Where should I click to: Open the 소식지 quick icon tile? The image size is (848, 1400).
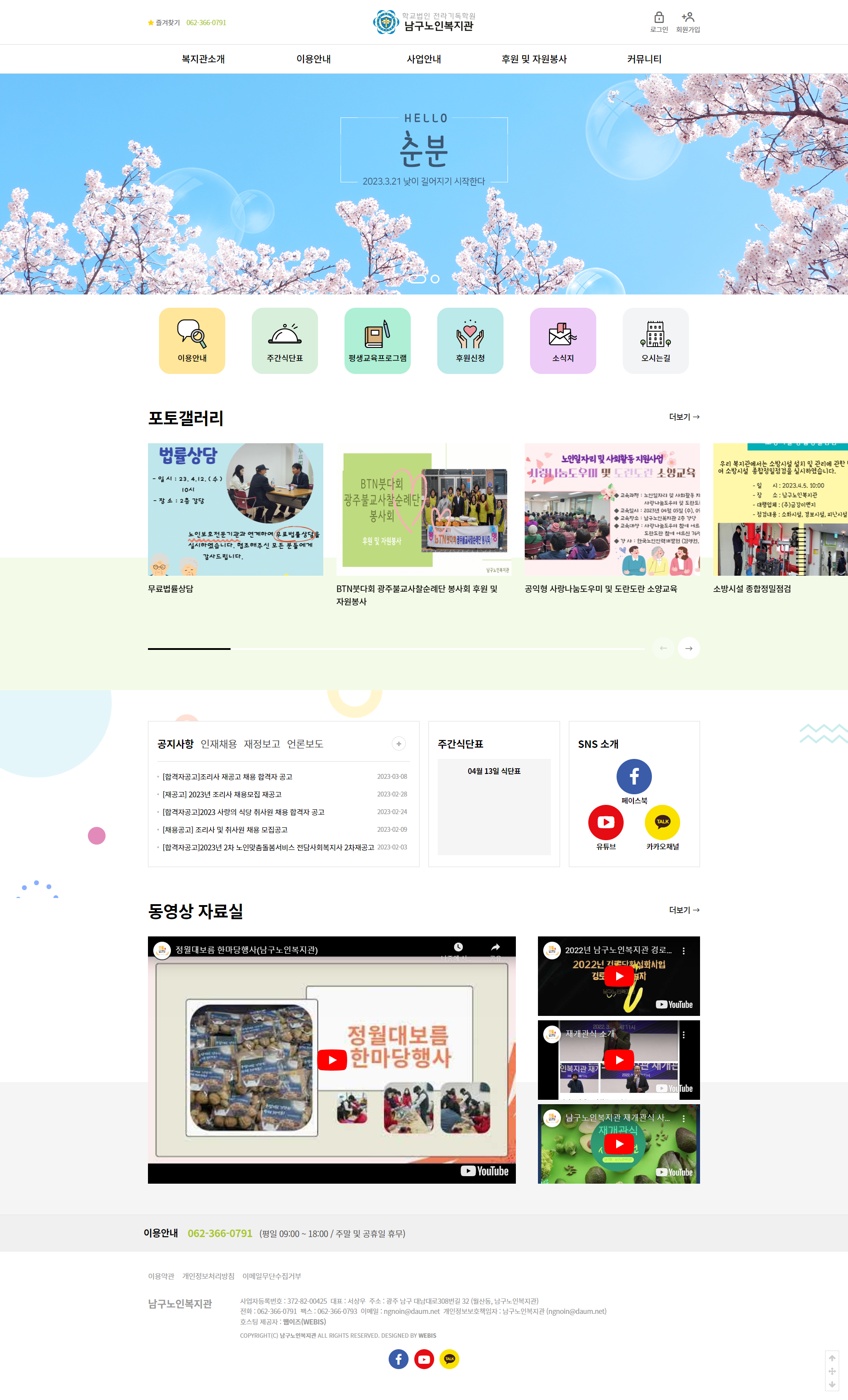pos(563,341)
